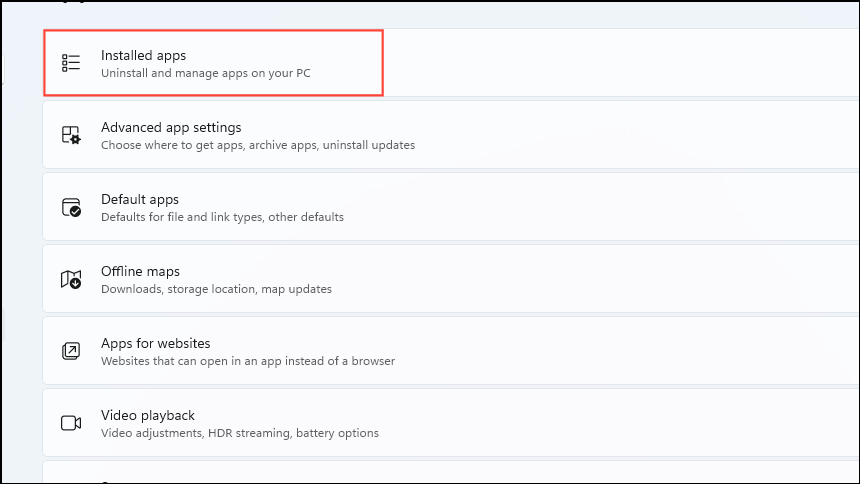Click the Installed apps list icon
Screen dimensions: 860x484
(71, 63)
